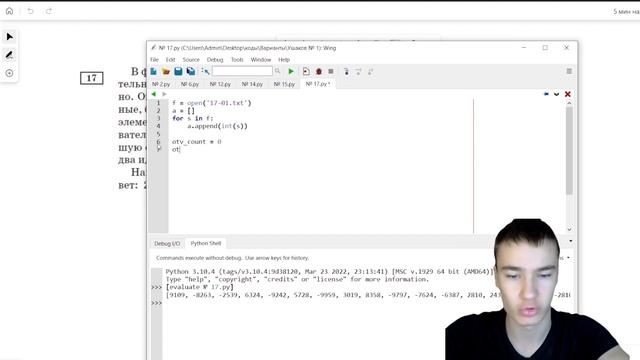Switch to the Debug I/O panel tab
Image resolution: width=640 pixels, height=360 pixels.
pos(167,243)
